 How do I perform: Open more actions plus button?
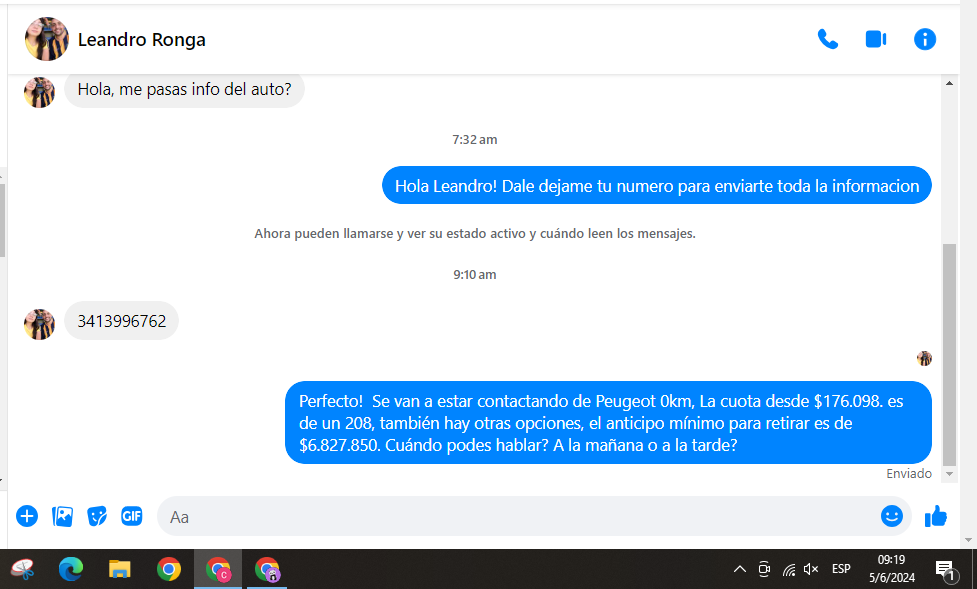click(27, 516)
